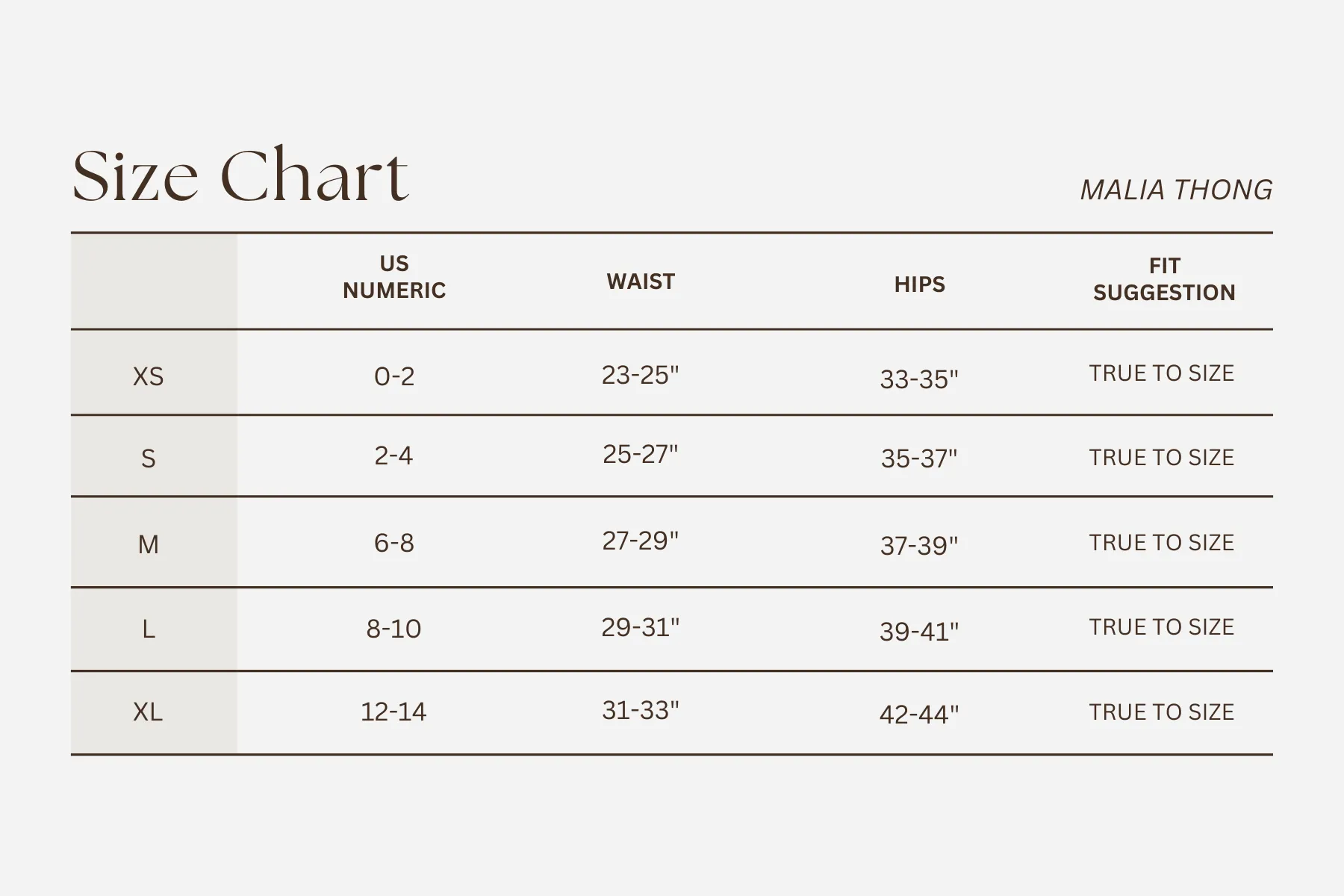Select the MALIA THONG product label
1344x896 pixels.
(x=1176, y=190)
